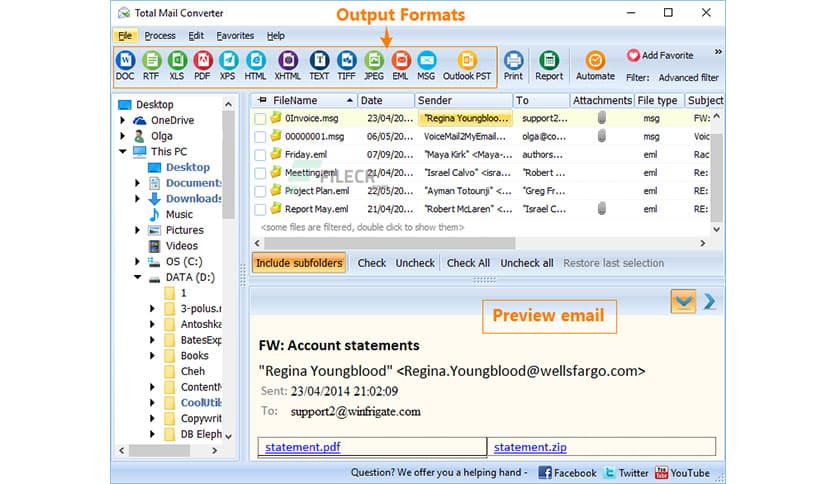836x484 pixels.
Task: Open the Automate tool
Action: 595,66
